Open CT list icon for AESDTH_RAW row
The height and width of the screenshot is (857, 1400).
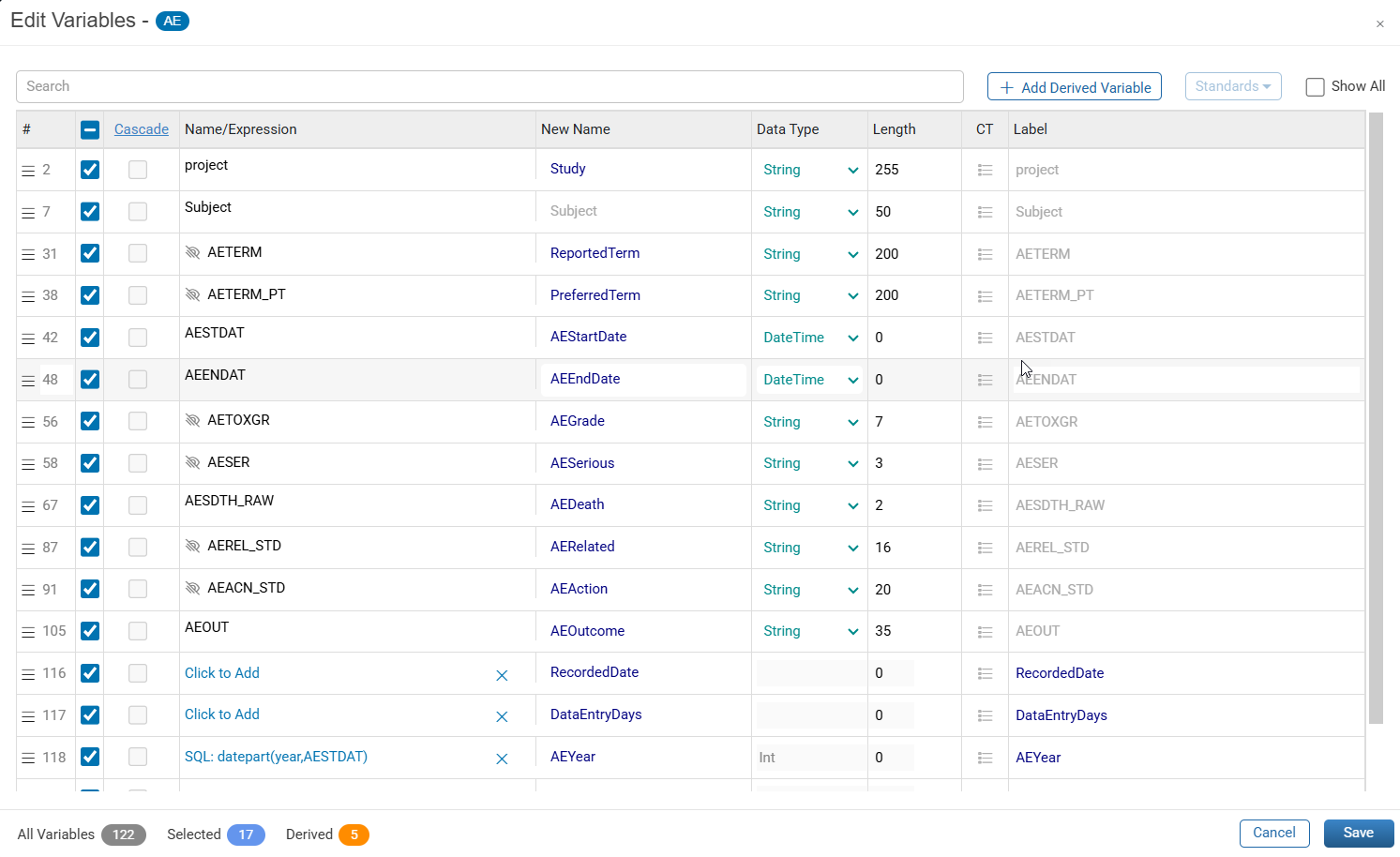tap(985, 506)
